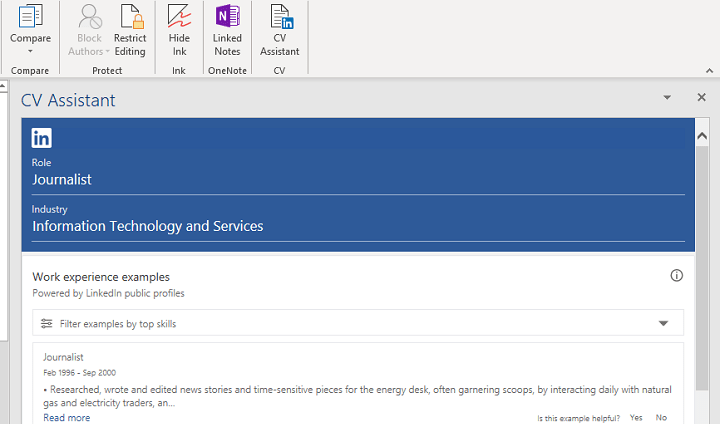Open OneNote Linked Notes

coord(227,30)
